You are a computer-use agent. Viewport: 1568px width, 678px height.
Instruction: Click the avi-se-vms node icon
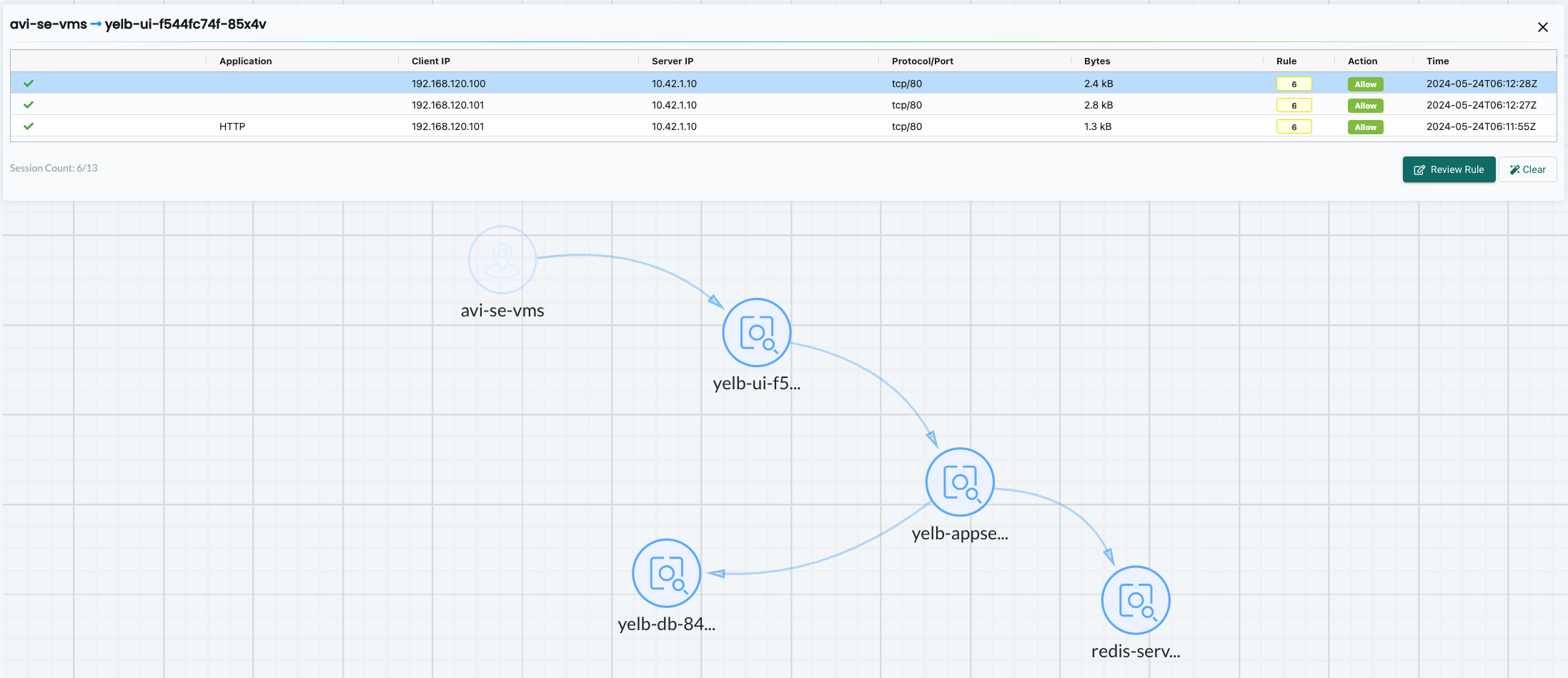pyautogui.click(x=502, y=260)
